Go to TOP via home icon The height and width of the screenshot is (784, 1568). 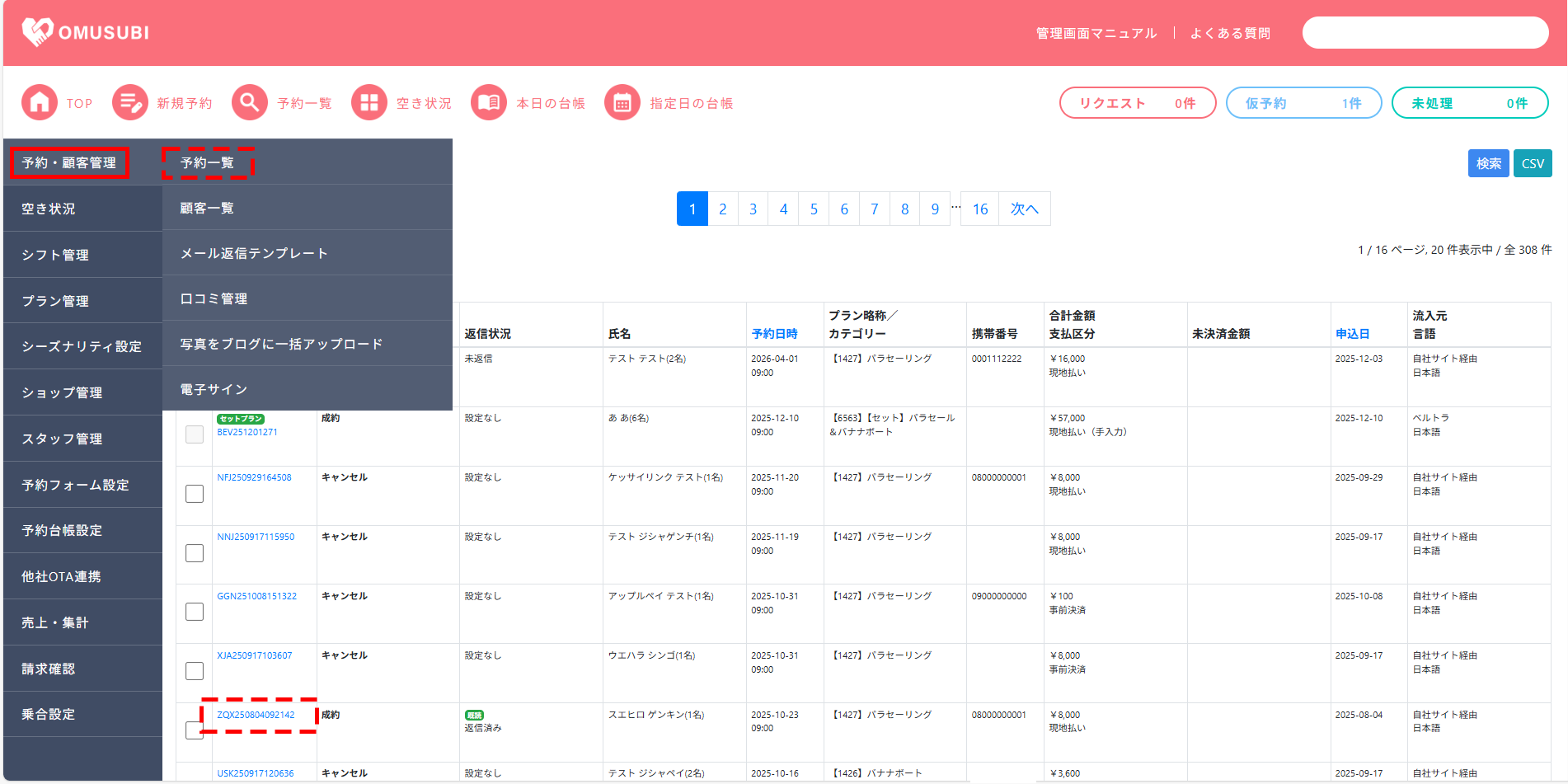click(x=40, y=103)
